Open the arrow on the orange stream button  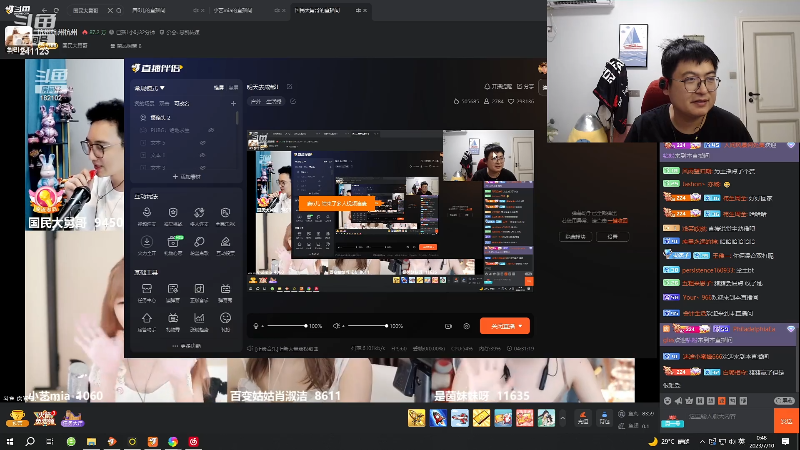coord(520,326)
